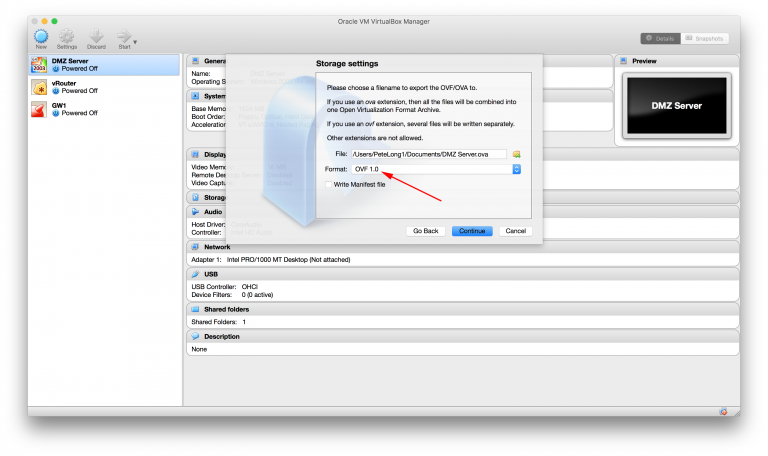Click the DMZ Server OS icon
This screenshot has height=456, width=768.
tap(39, 65)
